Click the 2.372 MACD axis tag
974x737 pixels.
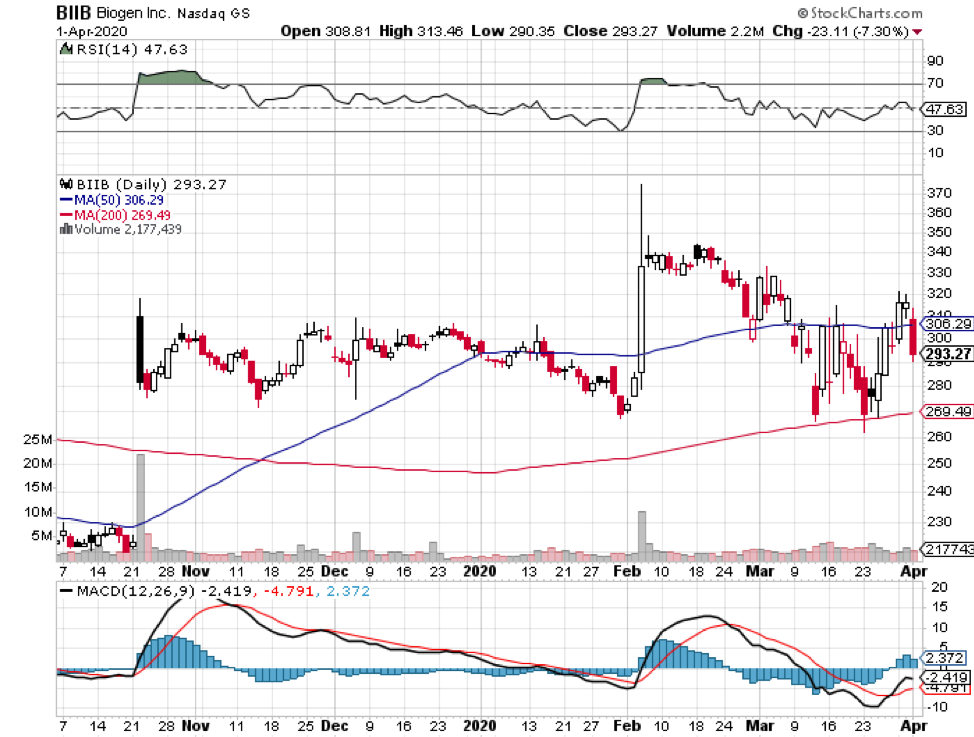945,657
